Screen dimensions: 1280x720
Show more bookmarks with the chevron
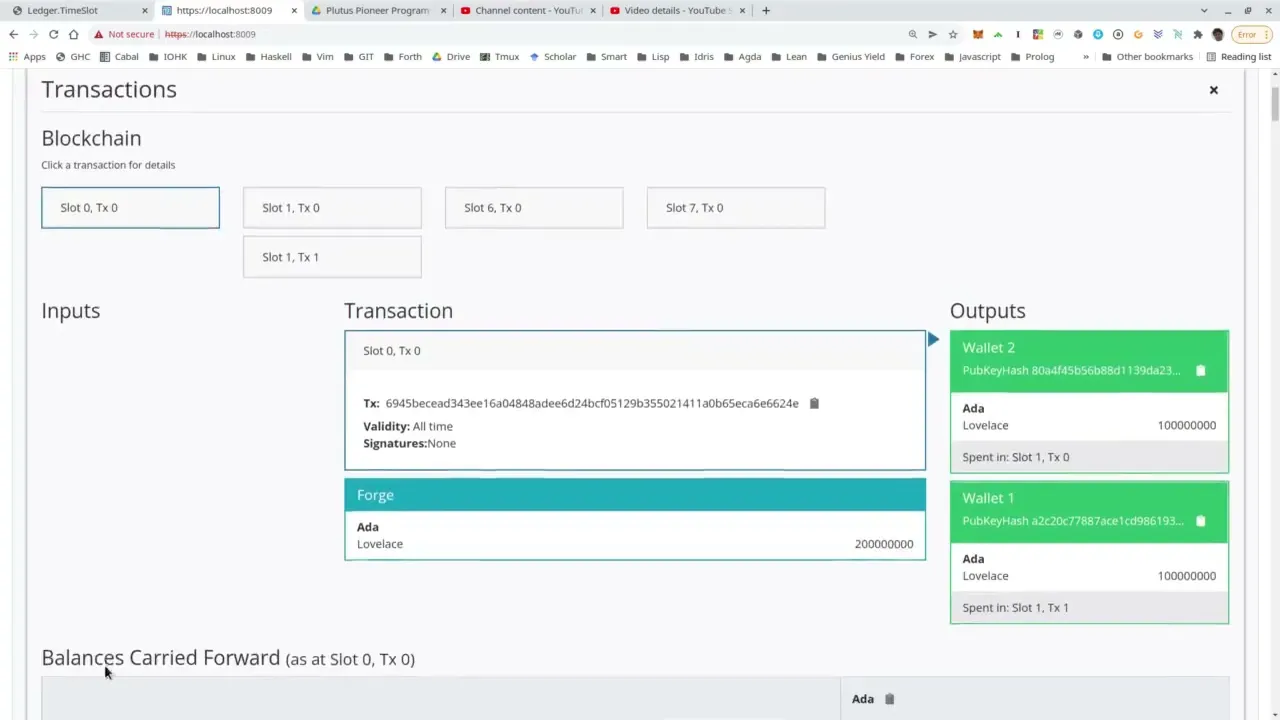click(x=1086, y=57)
